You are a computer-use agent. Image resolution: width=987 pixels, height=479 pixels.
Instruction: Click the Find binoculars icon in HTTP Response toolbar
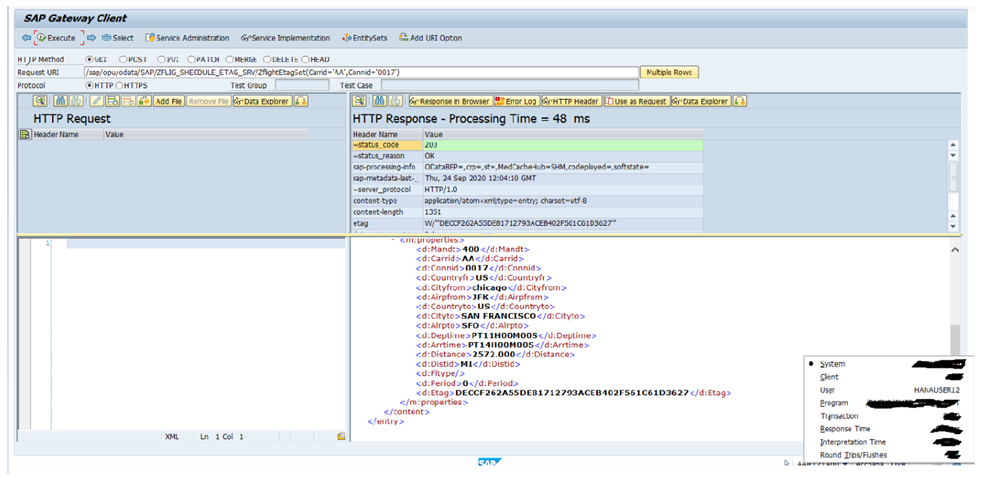click(x=380, y=101)
